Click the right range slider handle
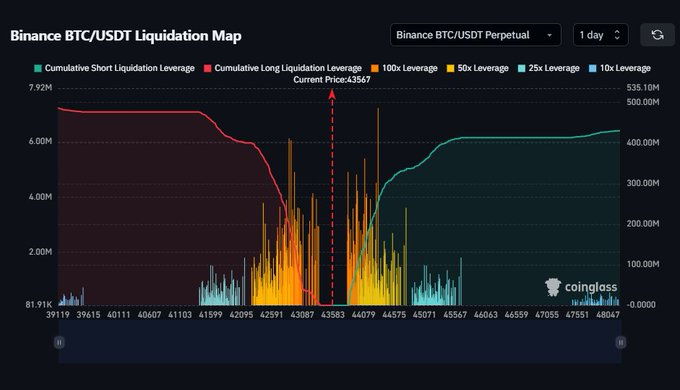The height and width of the screenshot is (390, 680). [621, 343]
